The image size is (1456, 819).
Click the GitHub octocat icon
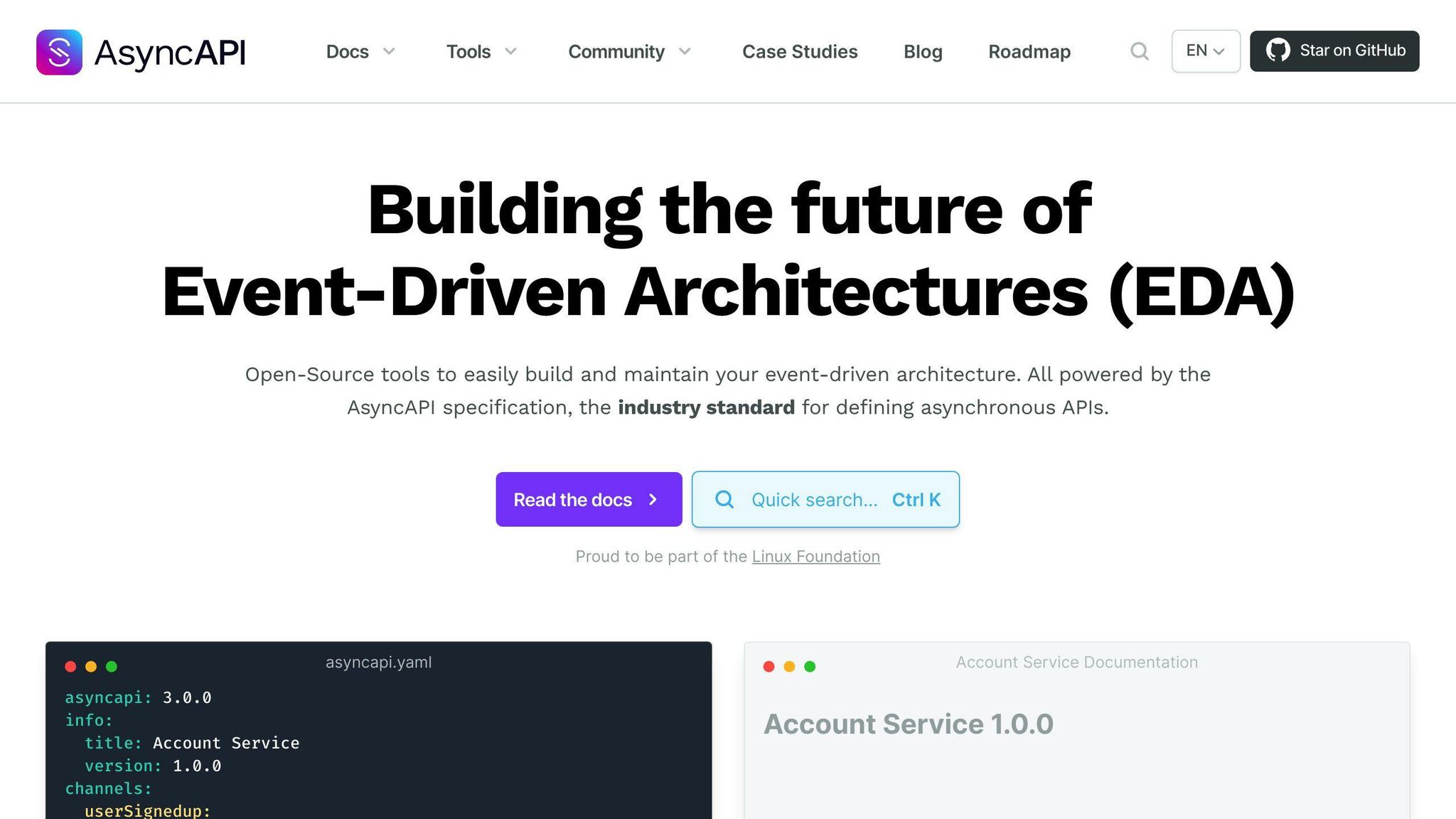[1278, 50]
